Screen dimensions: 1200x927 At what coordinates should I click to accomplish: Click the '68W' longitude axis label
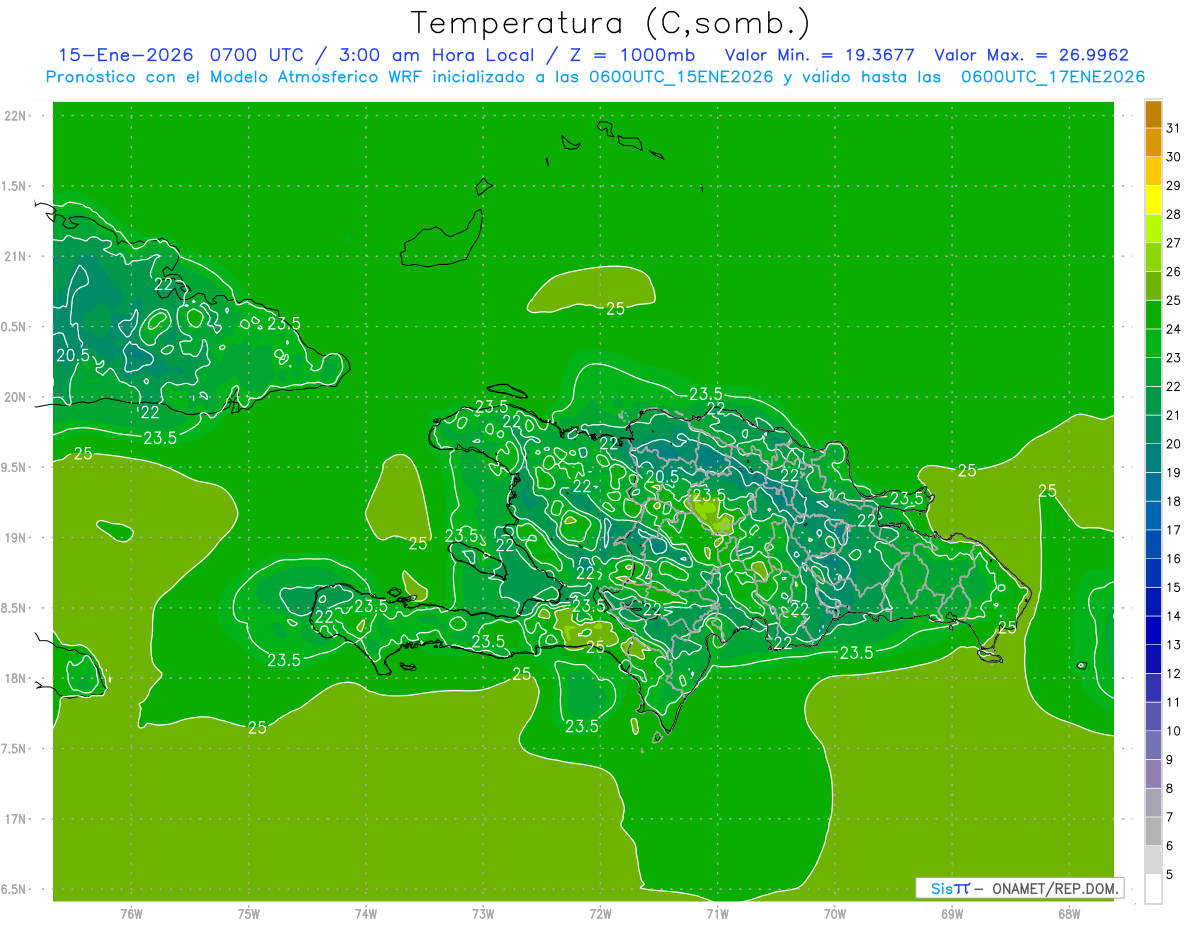1069,914
